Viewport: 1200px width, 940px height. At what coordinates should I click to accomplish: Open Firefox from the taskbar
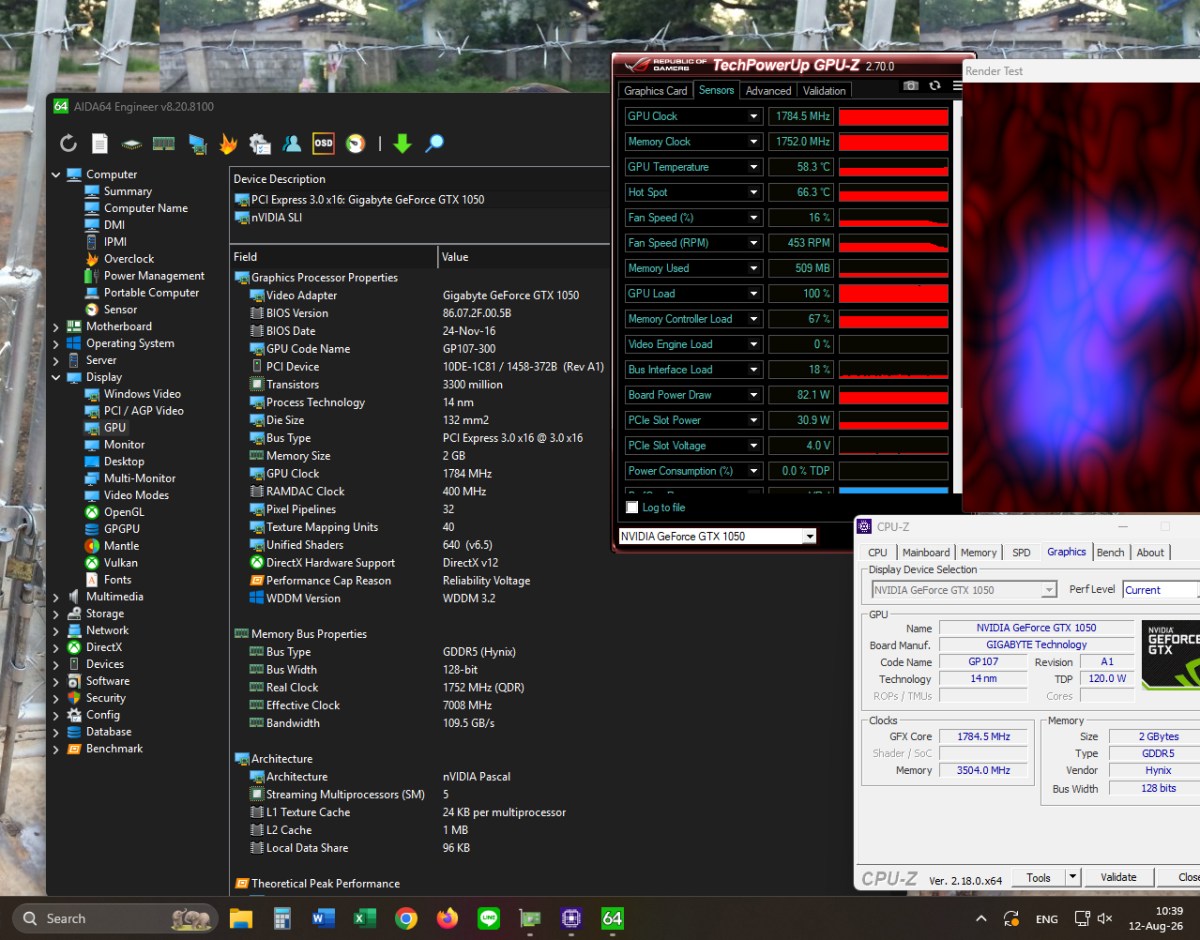tap(447, 918)
